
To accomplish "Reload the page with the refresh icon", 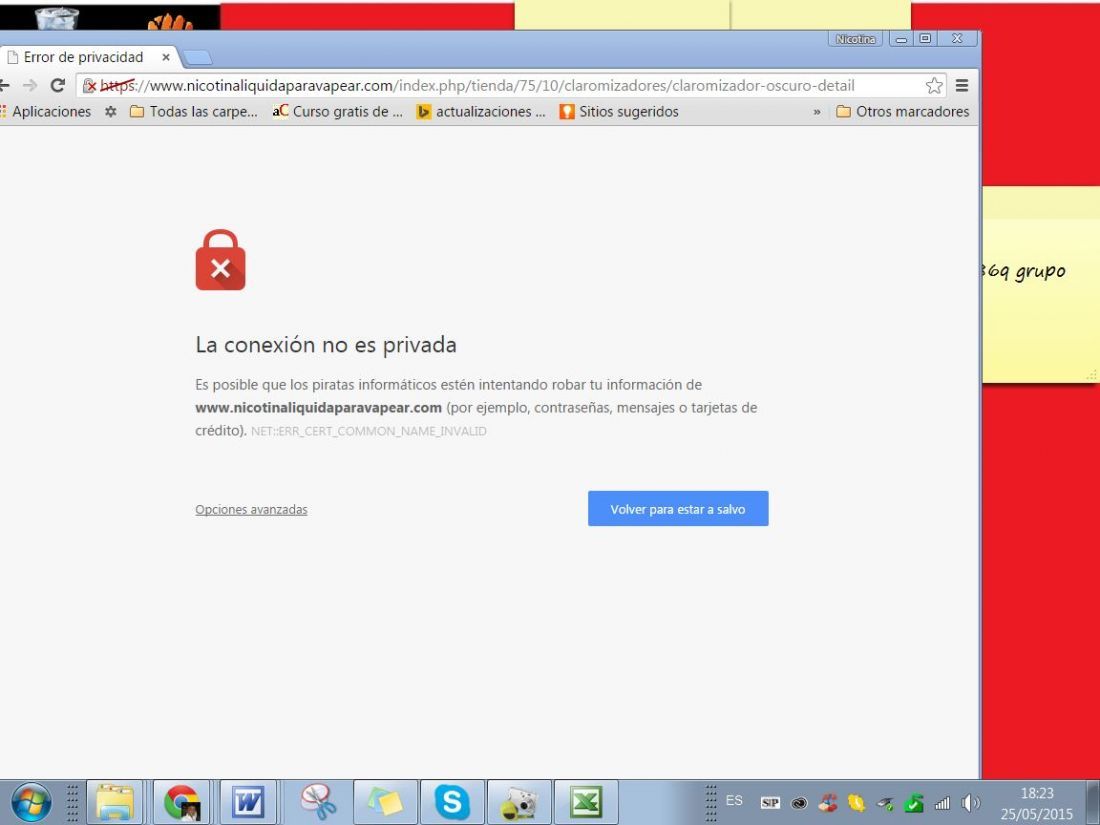I will pos(58,86).
